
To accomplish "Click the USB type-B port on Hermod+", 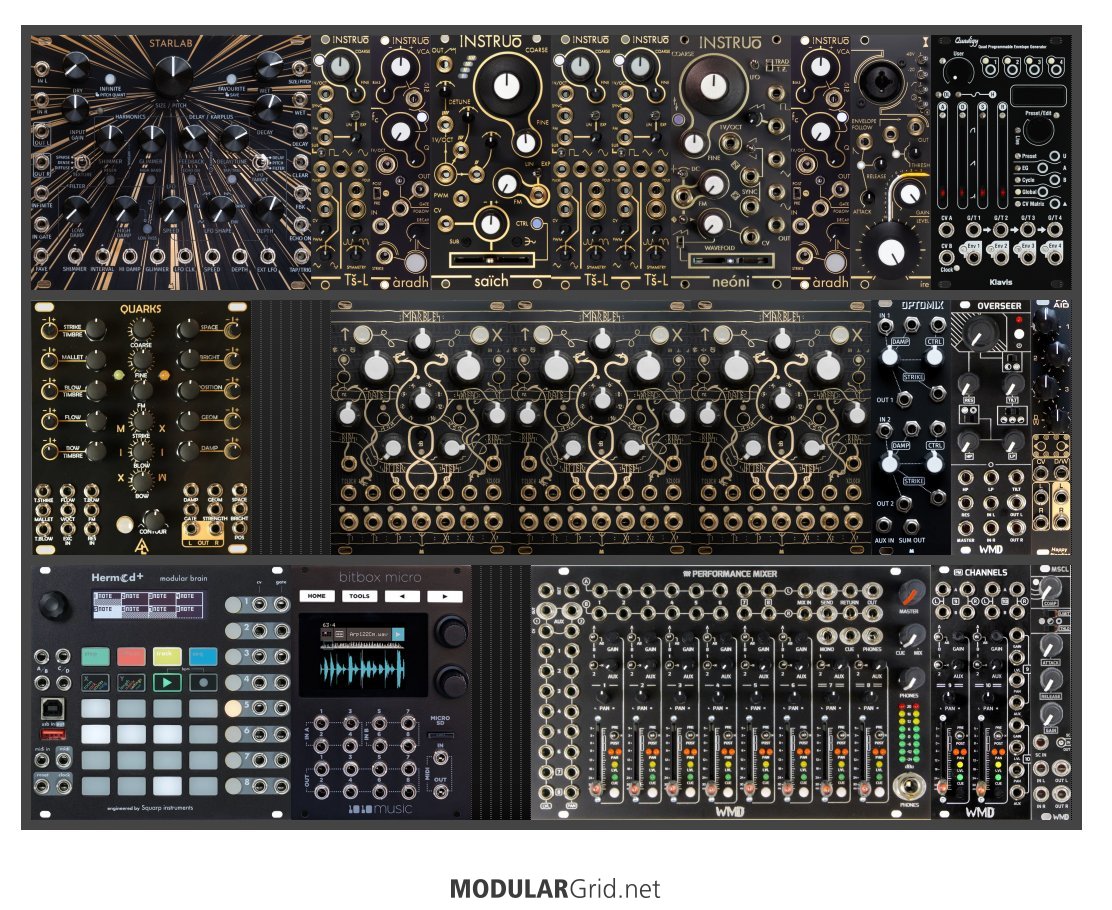I will (x=54, y=707).
